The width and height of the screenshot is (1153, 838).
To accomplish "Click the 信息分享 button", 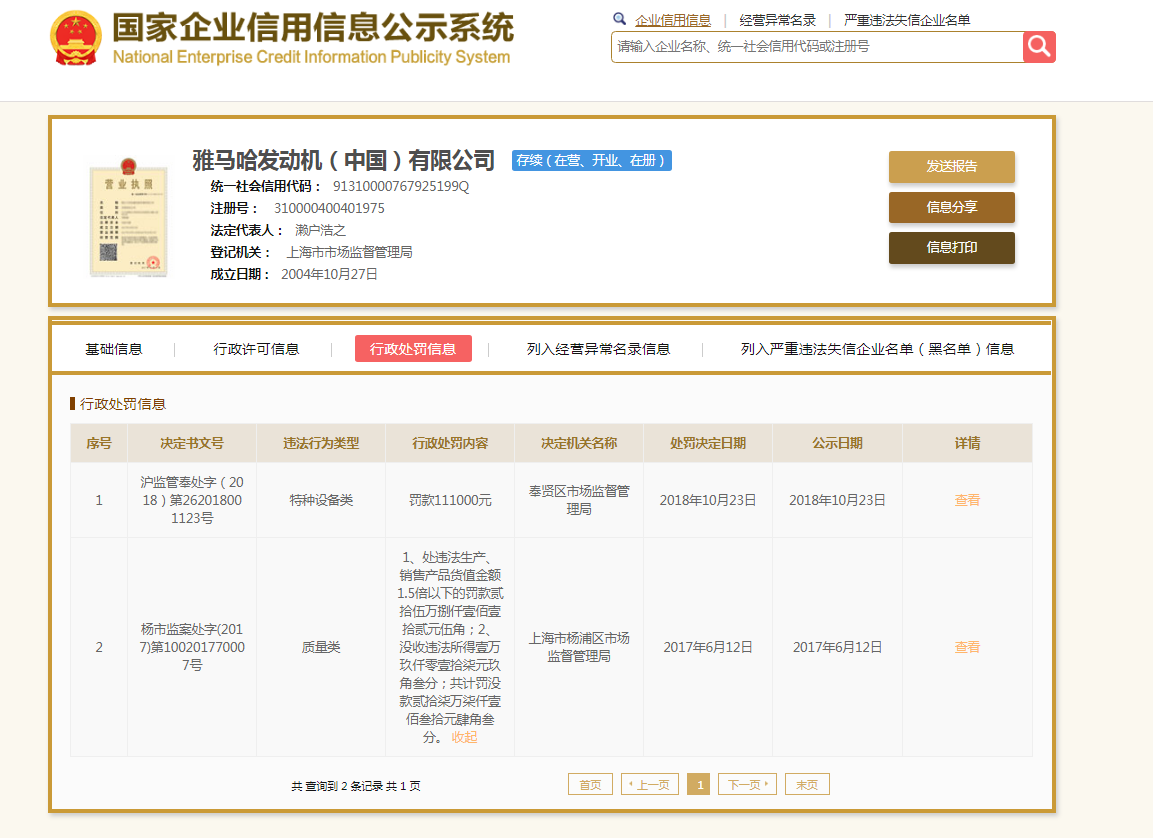I will (952, 207).
